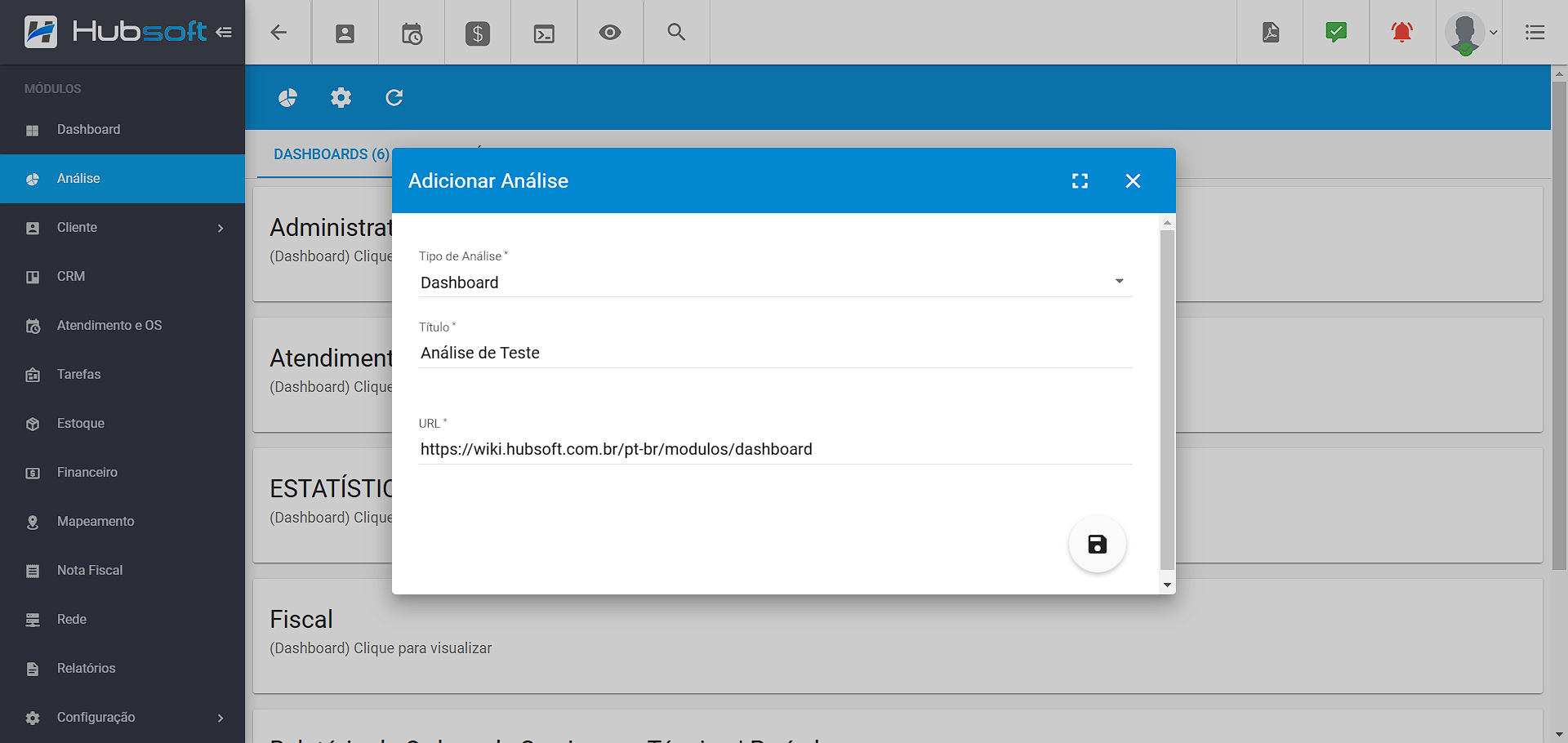Click the dialog scroll down arrow

(x=1167, y=585)
